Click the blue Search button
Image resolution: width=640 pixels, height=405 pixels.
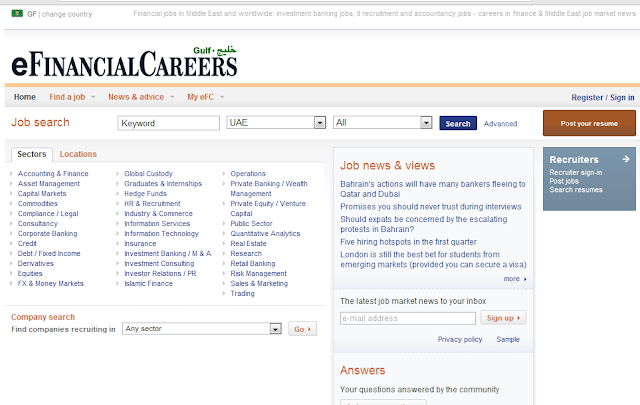[x=458, y=123]
